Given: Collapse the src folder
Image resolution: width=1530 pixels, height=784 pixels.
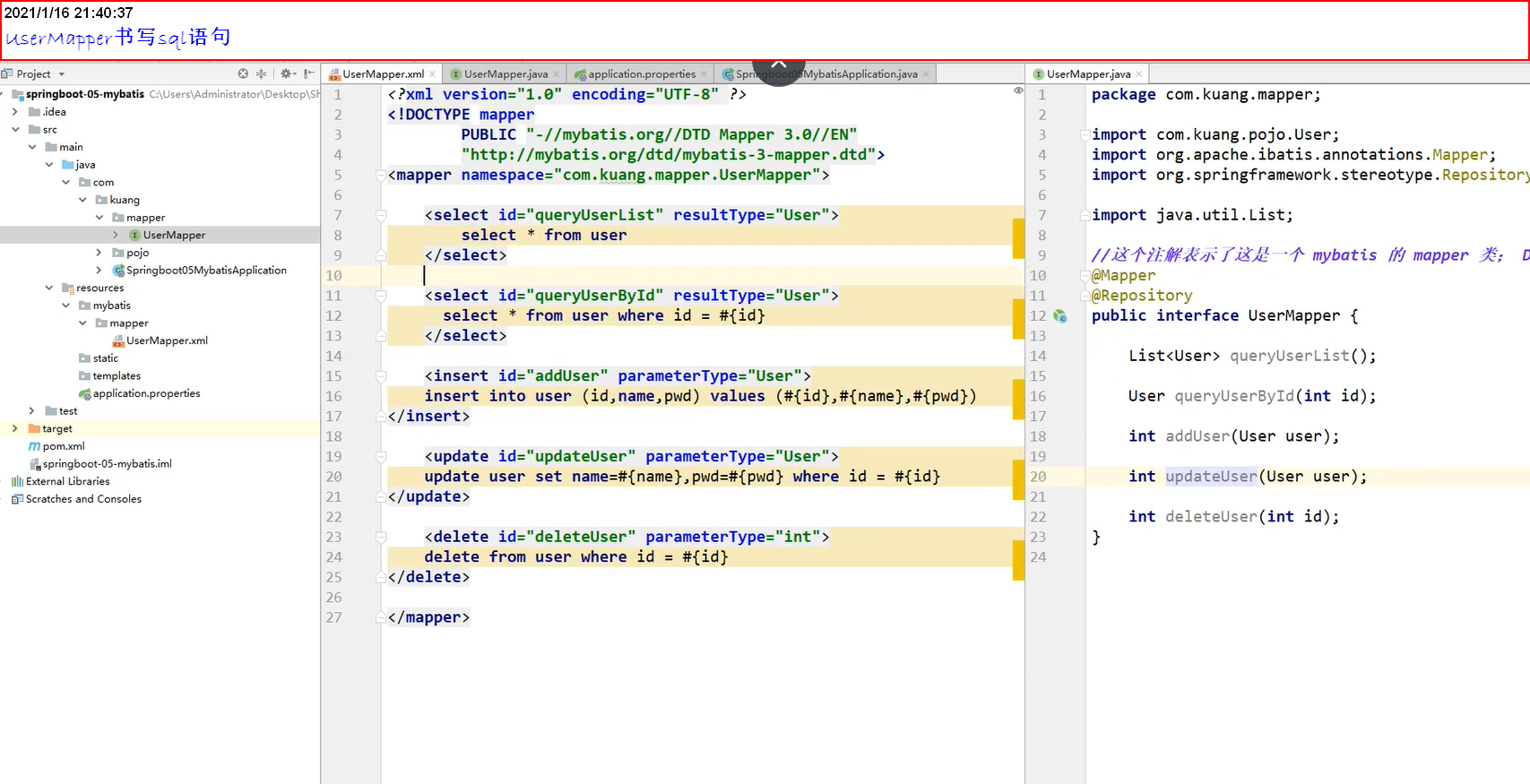Looking at the screenshot, I should 15,130.
